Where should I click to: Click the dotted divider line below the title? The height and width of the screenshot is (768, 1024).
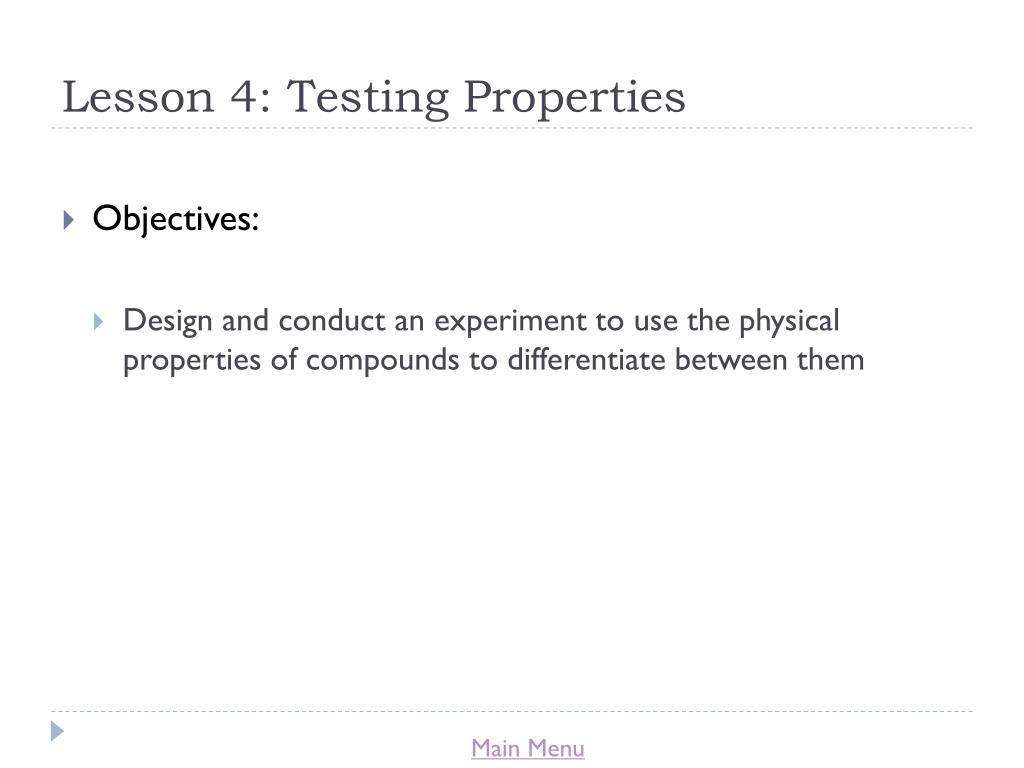(512, 128)
